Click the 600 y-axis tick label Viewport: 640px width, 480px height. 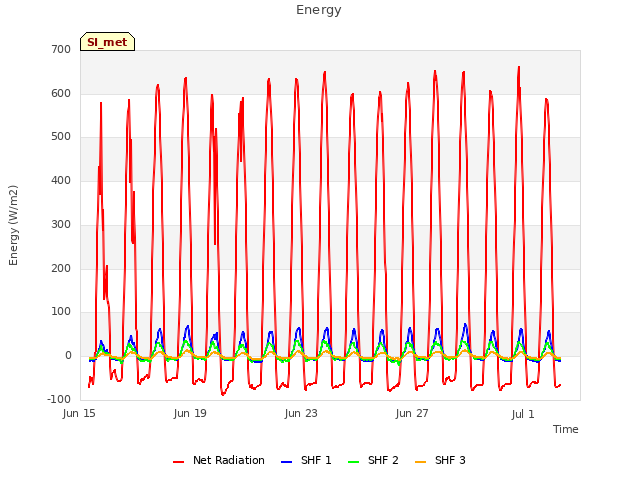tap(61, 93)
